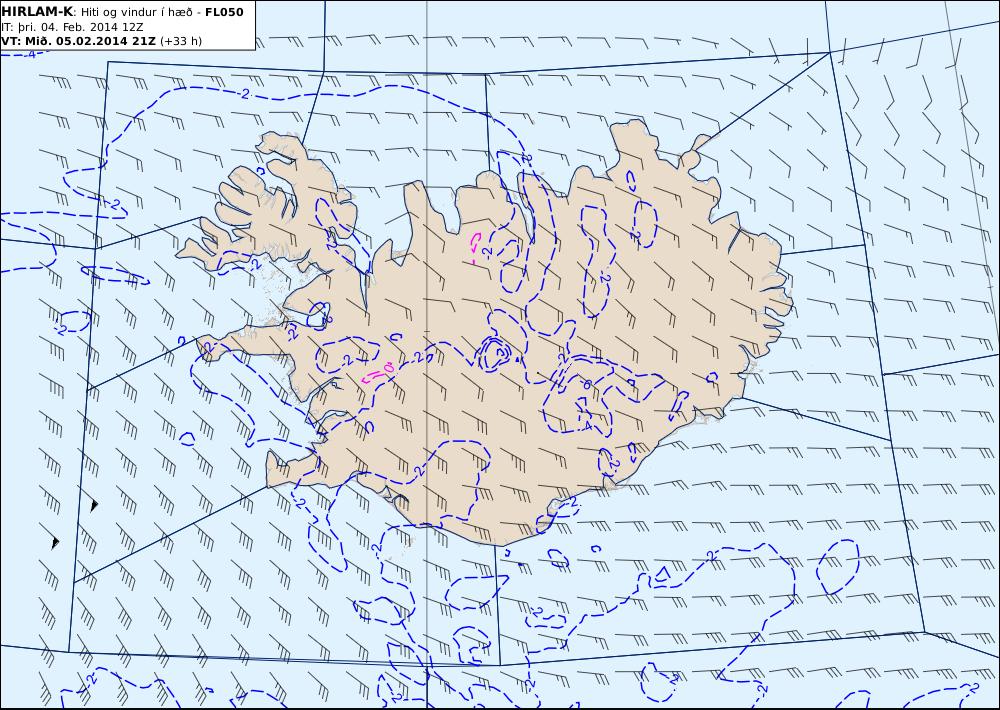Click the 'VT: Mið. 05.02.2014 21Z' valid time

coord(78,41)
